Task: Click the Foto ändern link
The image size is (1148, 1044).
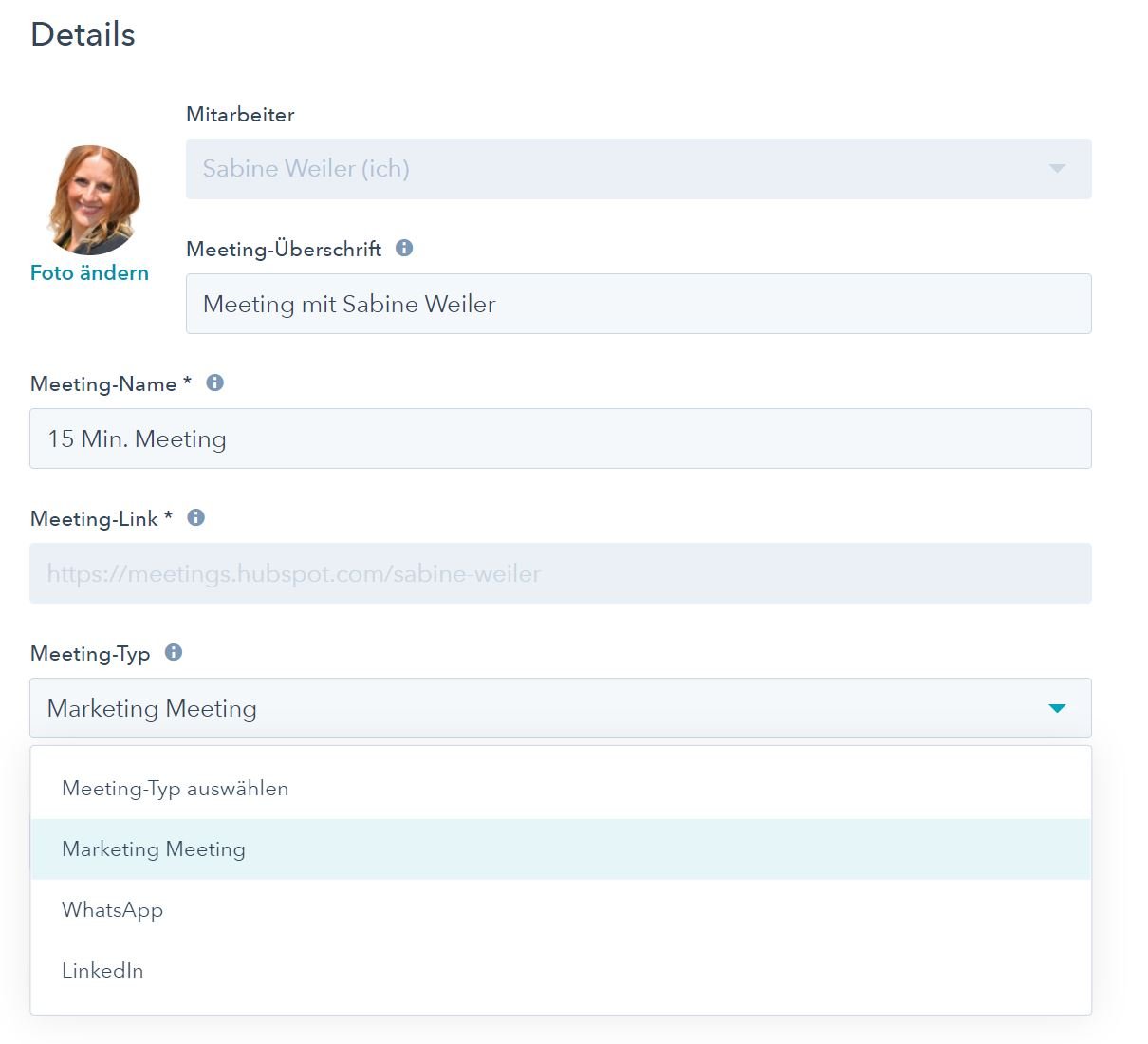Action: point(89,273)
